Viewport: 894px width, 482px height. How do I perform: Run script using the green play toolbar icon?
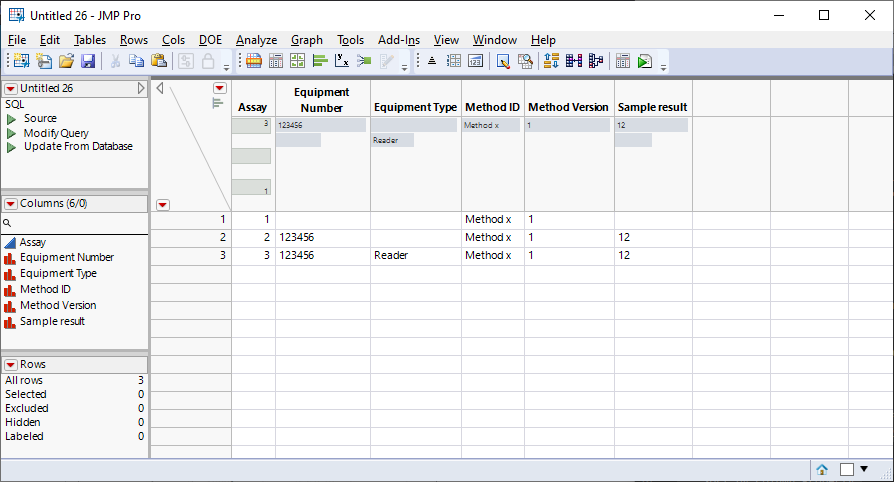pos(645,61)
